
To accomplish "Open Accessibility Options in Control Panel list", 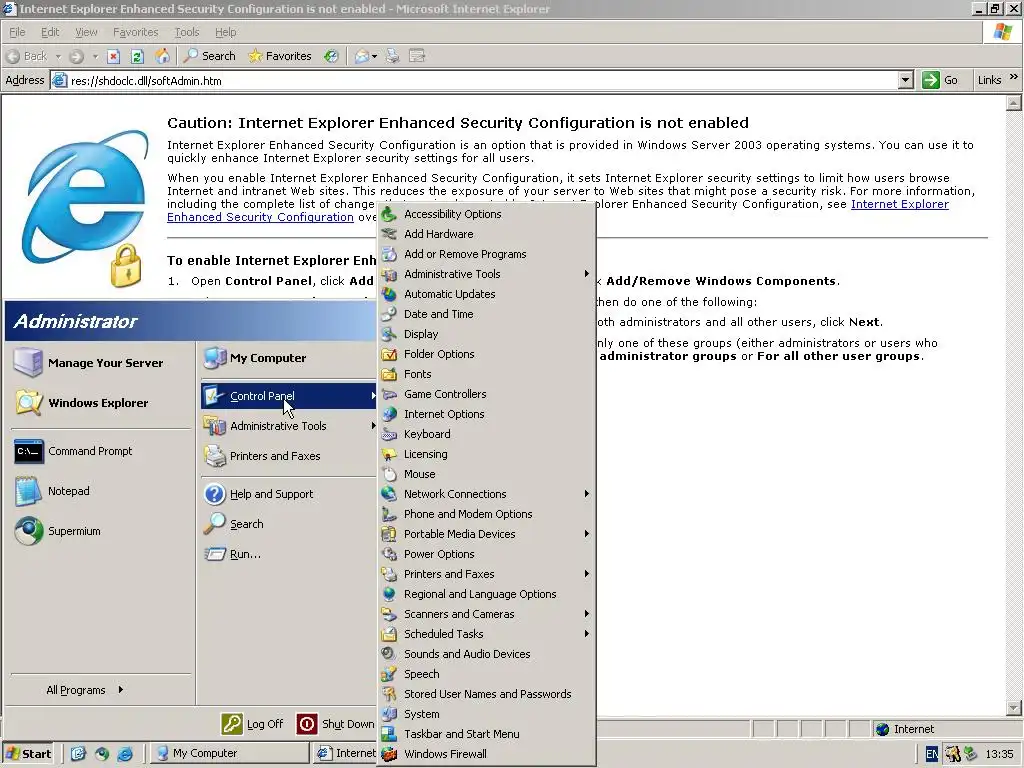I will 487,214.
